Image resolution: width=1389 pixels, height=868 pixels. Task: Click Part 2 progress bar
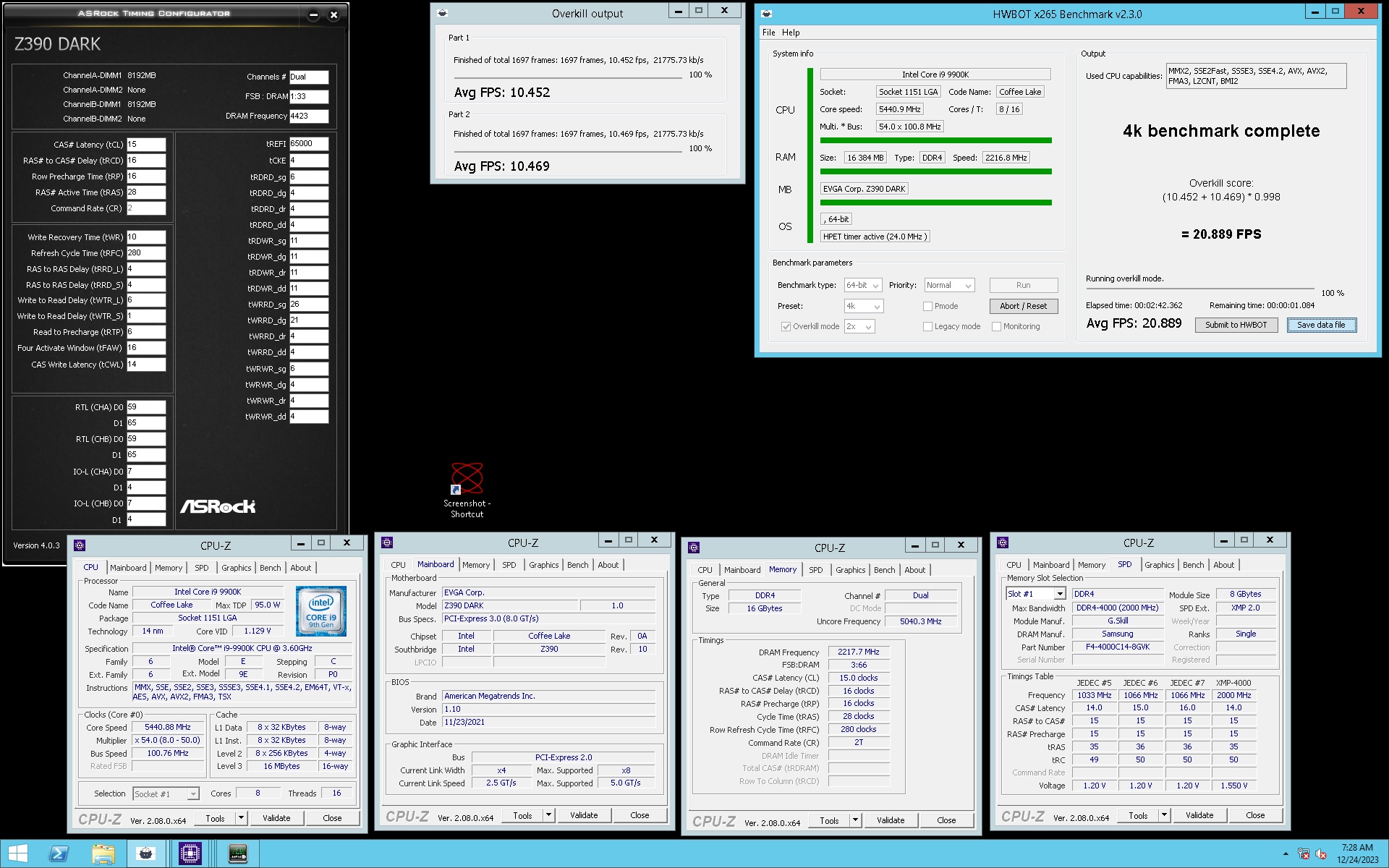568,151
